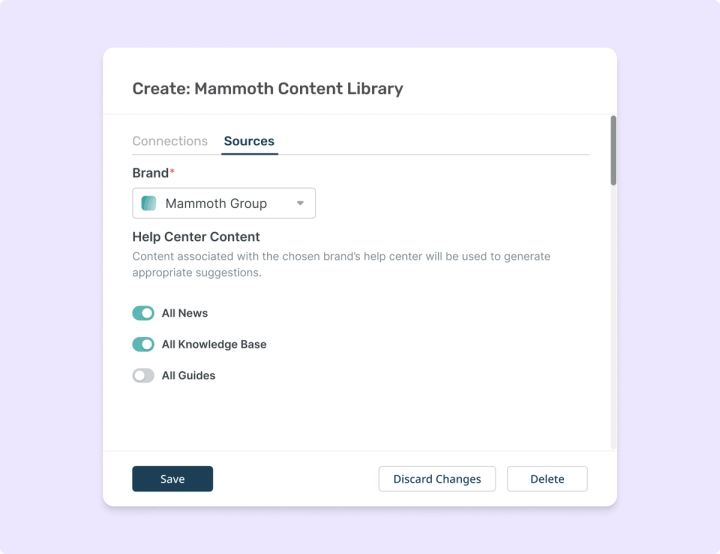
Task: Click the teal Mammoth Group brand icon
Action: click(x=148, y=203)
